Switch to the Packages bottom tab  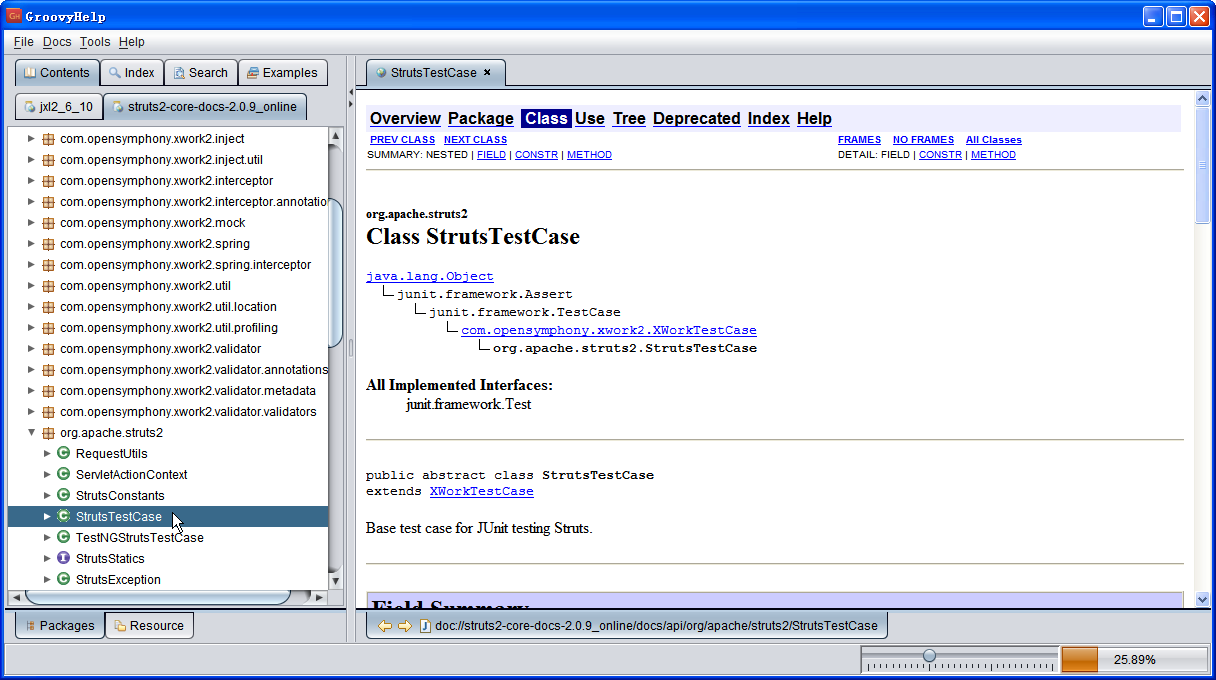pyautogui.click(x=60, y=626)
